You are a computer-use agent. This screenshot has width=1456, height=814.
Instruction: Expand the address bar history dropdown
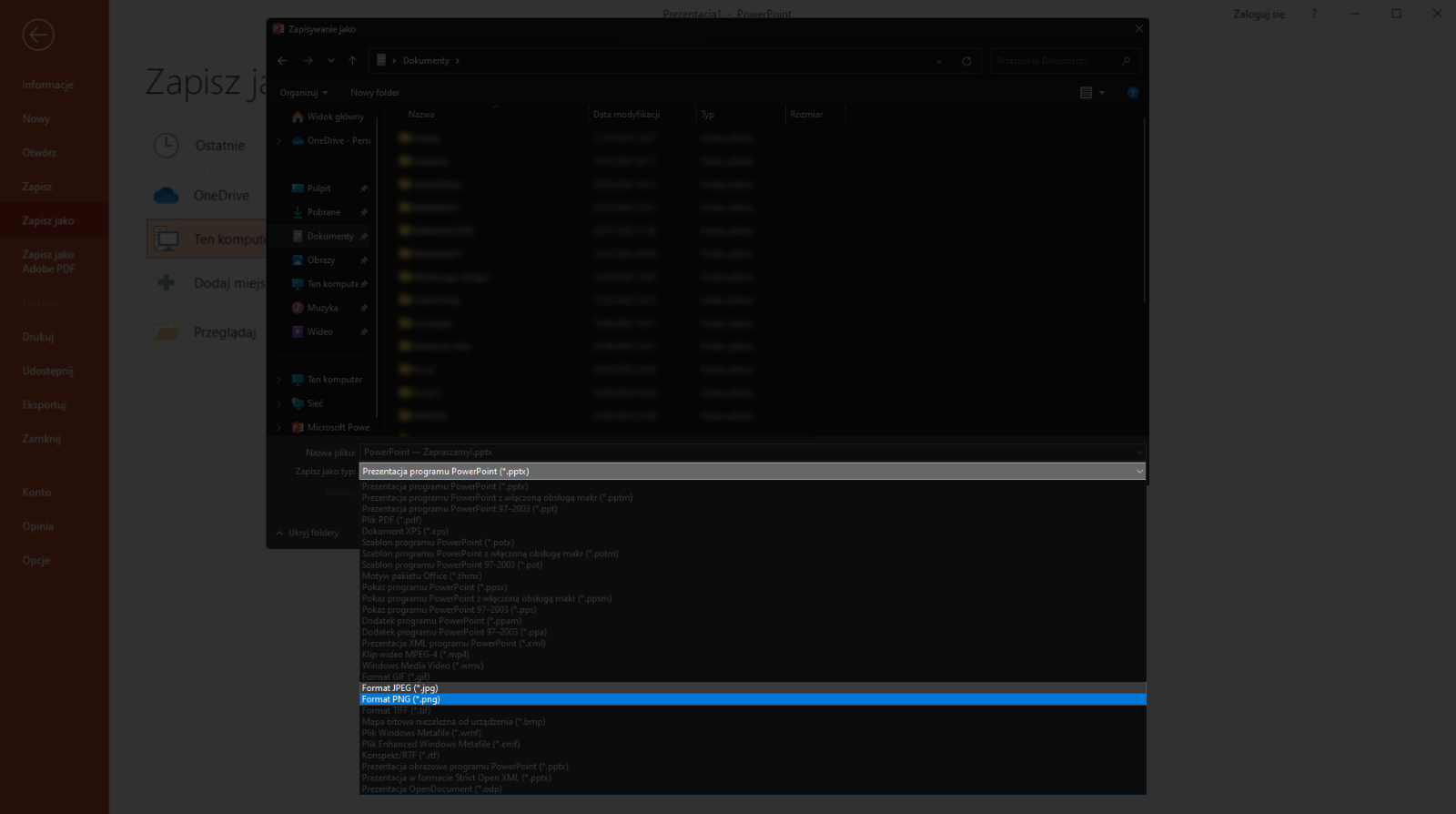tap(939, 61)
